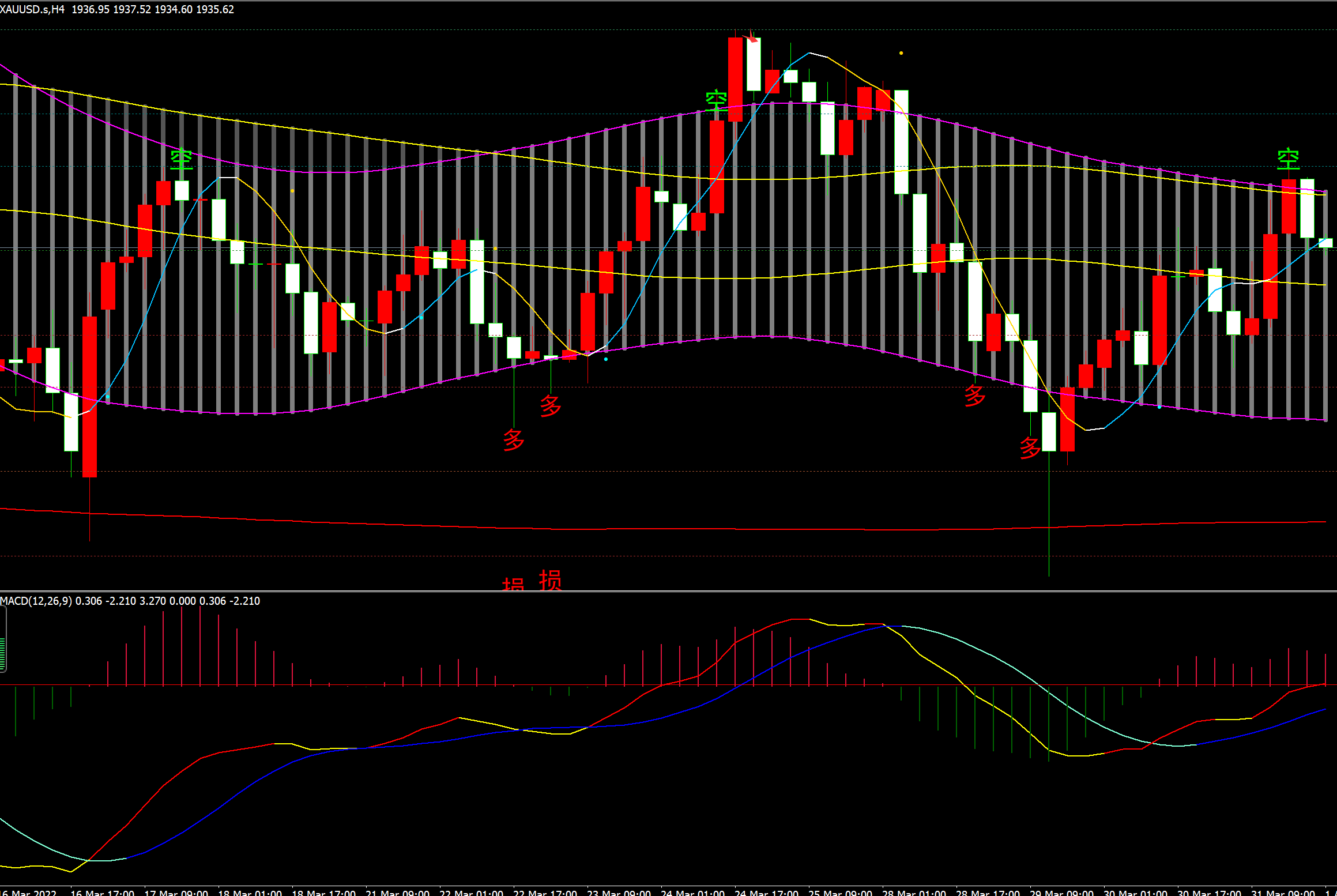1337x896 pixels.
Task: Click the 24 Mar 17:00 time axis label
Action: 766,892
